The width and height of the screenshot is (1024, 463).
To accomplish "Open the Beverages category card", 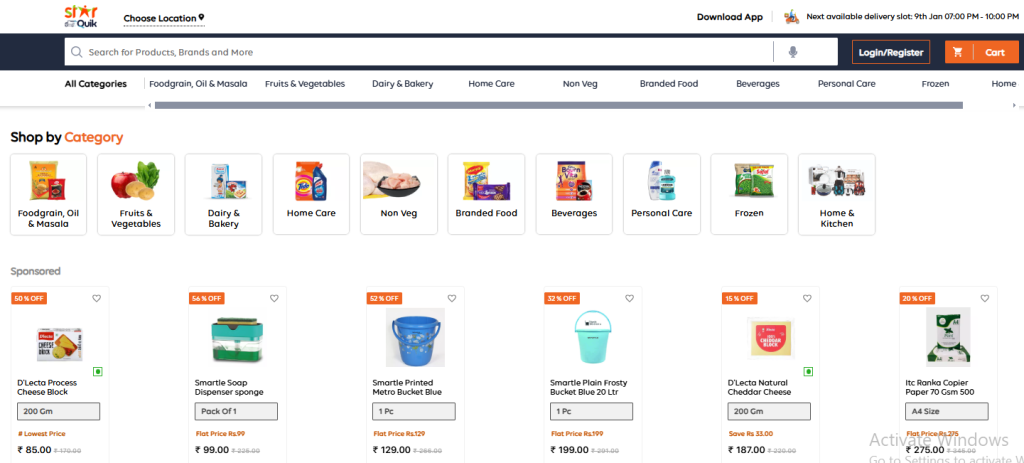I will coord(574,194).
